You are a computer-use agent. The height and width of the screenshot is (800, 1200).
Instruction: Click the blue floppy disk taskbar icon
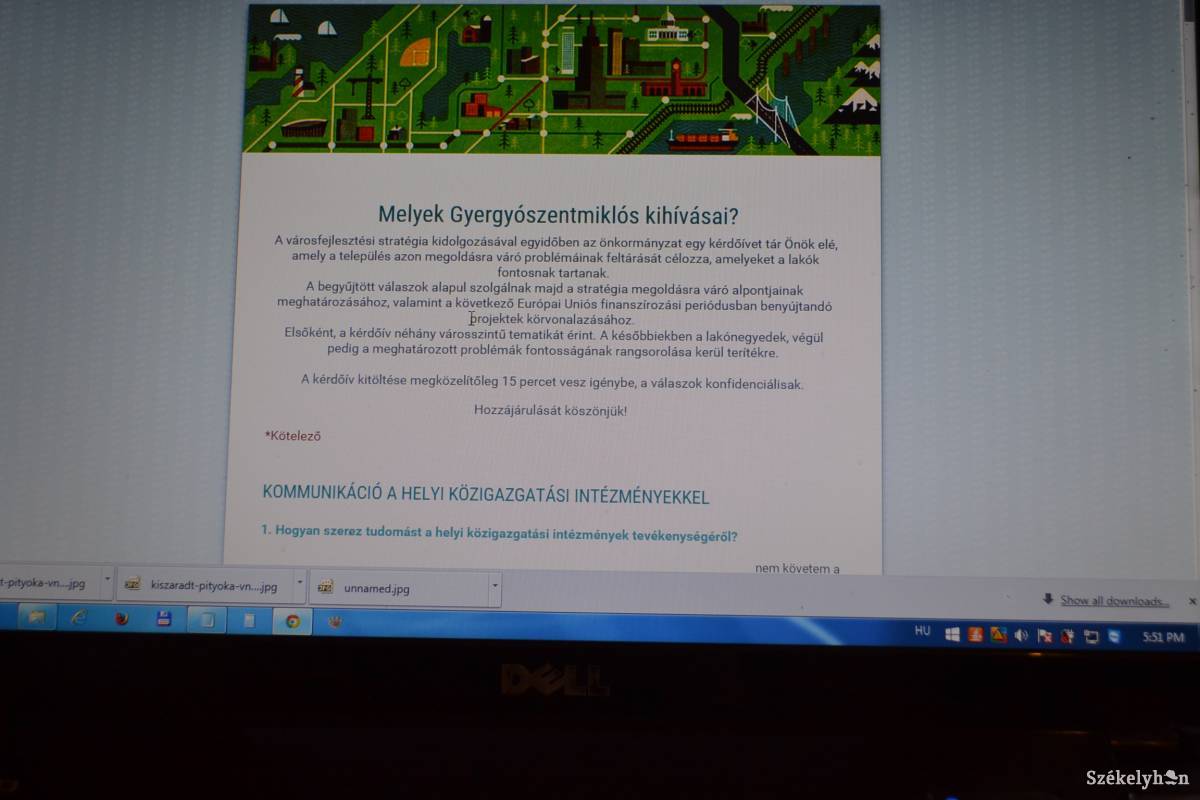click(164, 619)
